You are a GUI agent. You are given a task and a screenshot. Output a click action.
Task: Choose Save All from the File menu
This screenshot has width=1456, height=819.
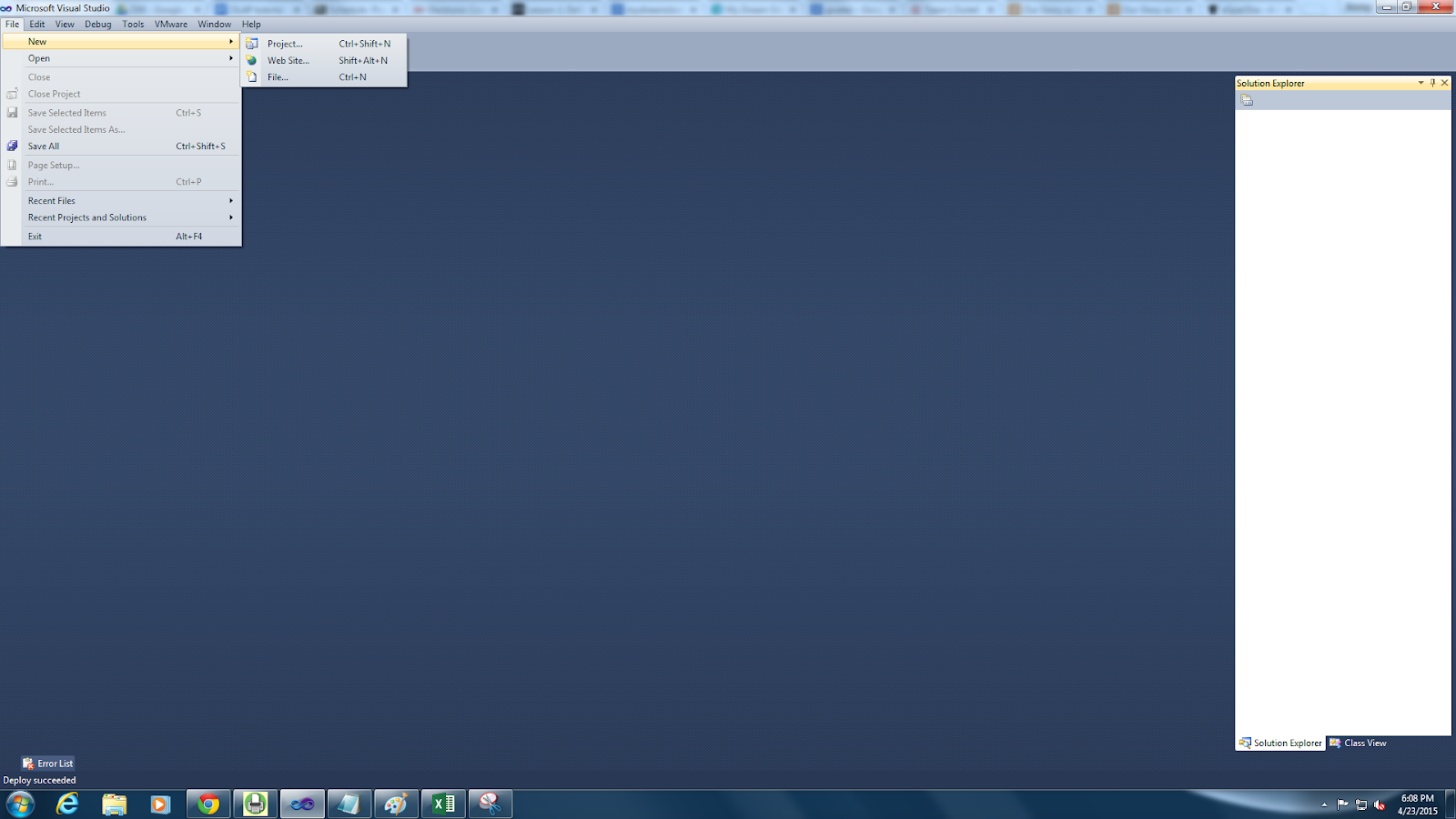(x=121, y=147)
